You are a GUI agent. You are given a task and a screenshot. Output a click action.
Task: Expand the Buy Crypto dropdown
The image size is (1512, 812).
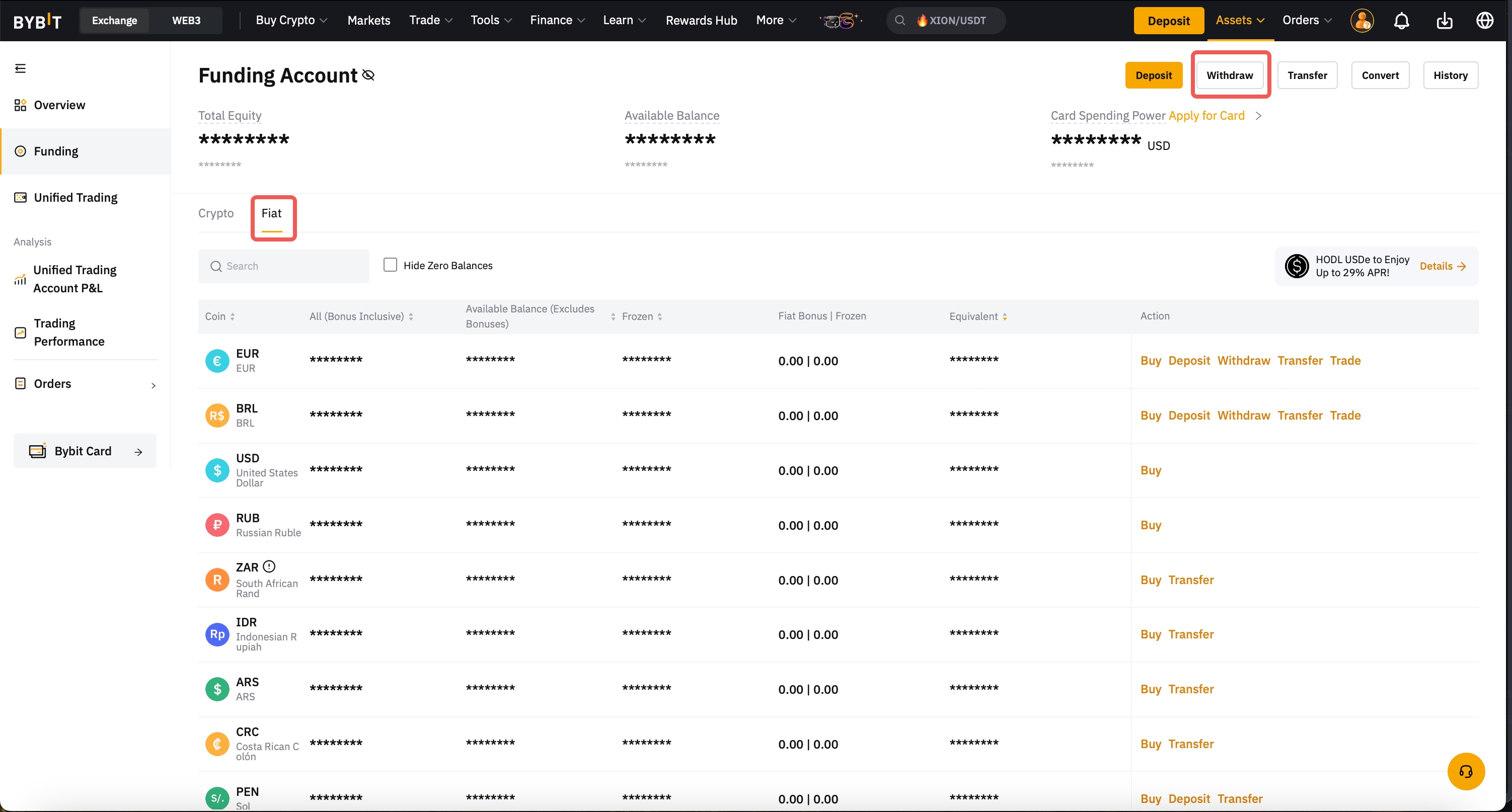pos(291,21)
